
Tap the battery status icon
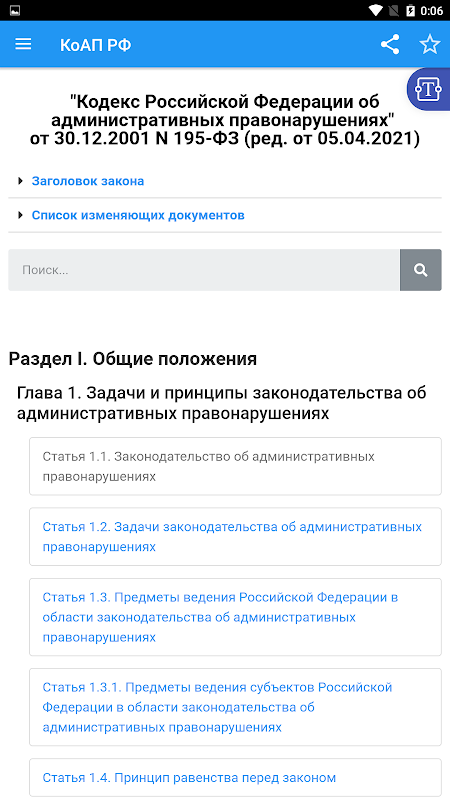pyautogui.click(x=410, y=10)
